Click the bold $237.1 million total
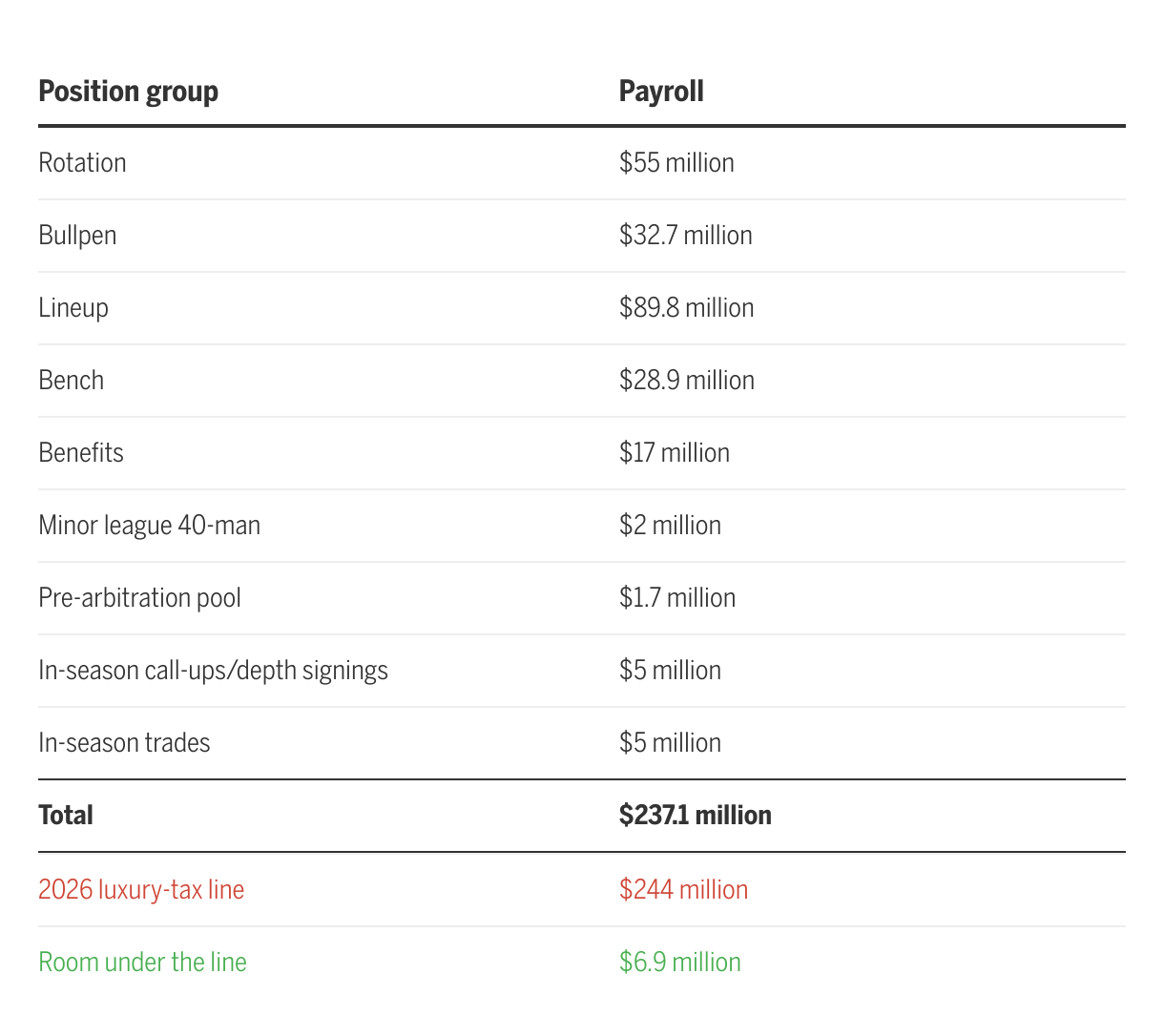1164x1036 pixels. tap(695, 816)
